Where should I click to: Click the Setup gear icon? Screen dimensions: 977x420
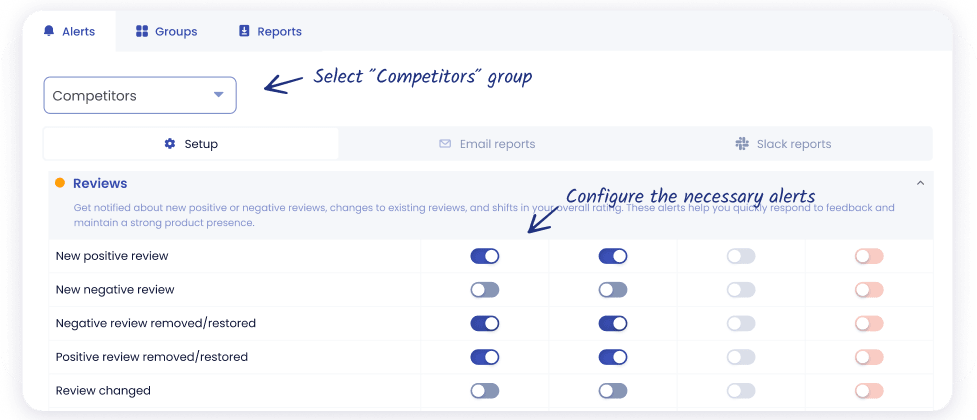[x=170, y=144]
